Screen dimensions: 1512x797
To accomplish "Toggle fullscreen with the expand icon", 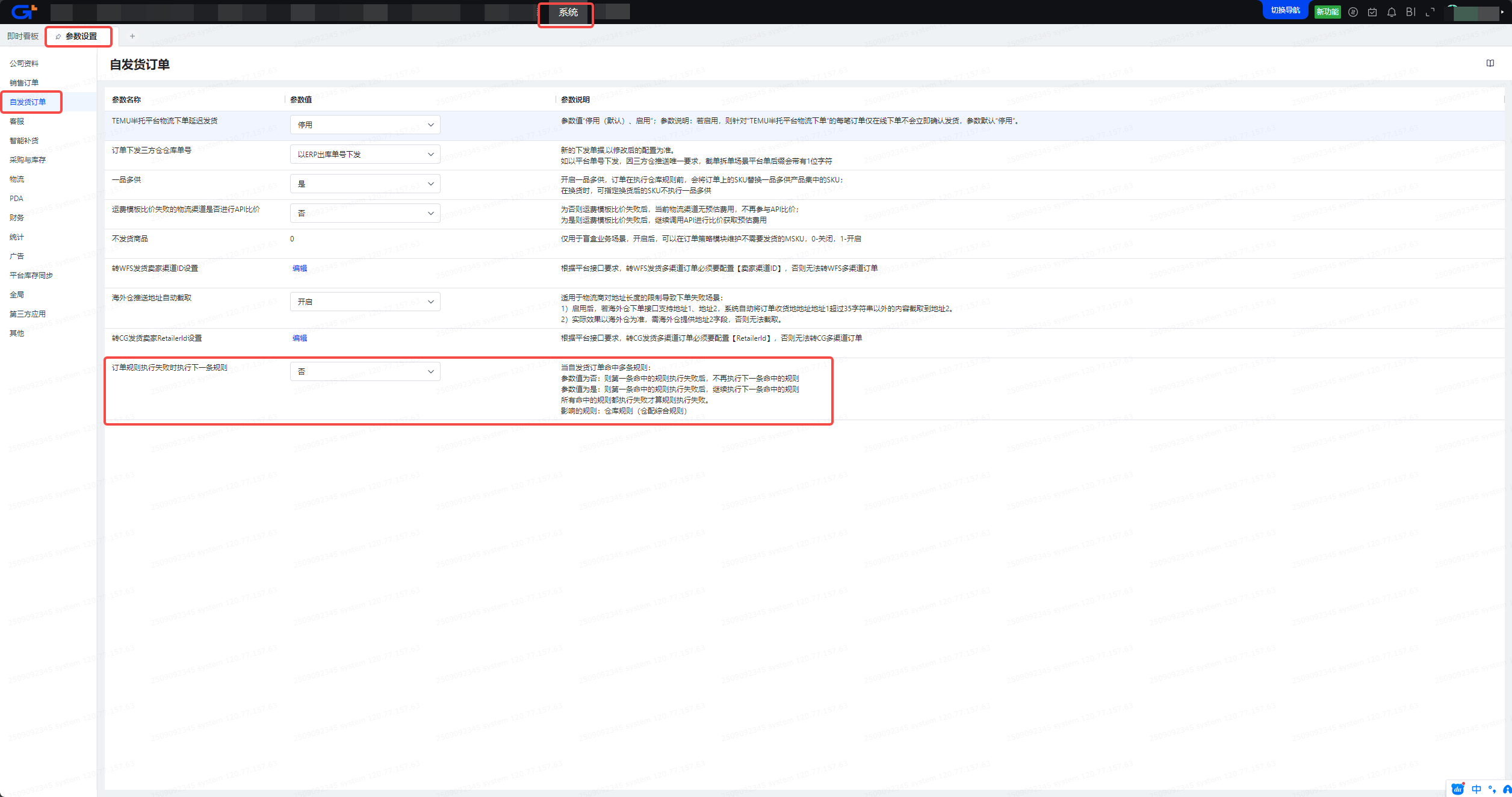I will coord(1430,12).
